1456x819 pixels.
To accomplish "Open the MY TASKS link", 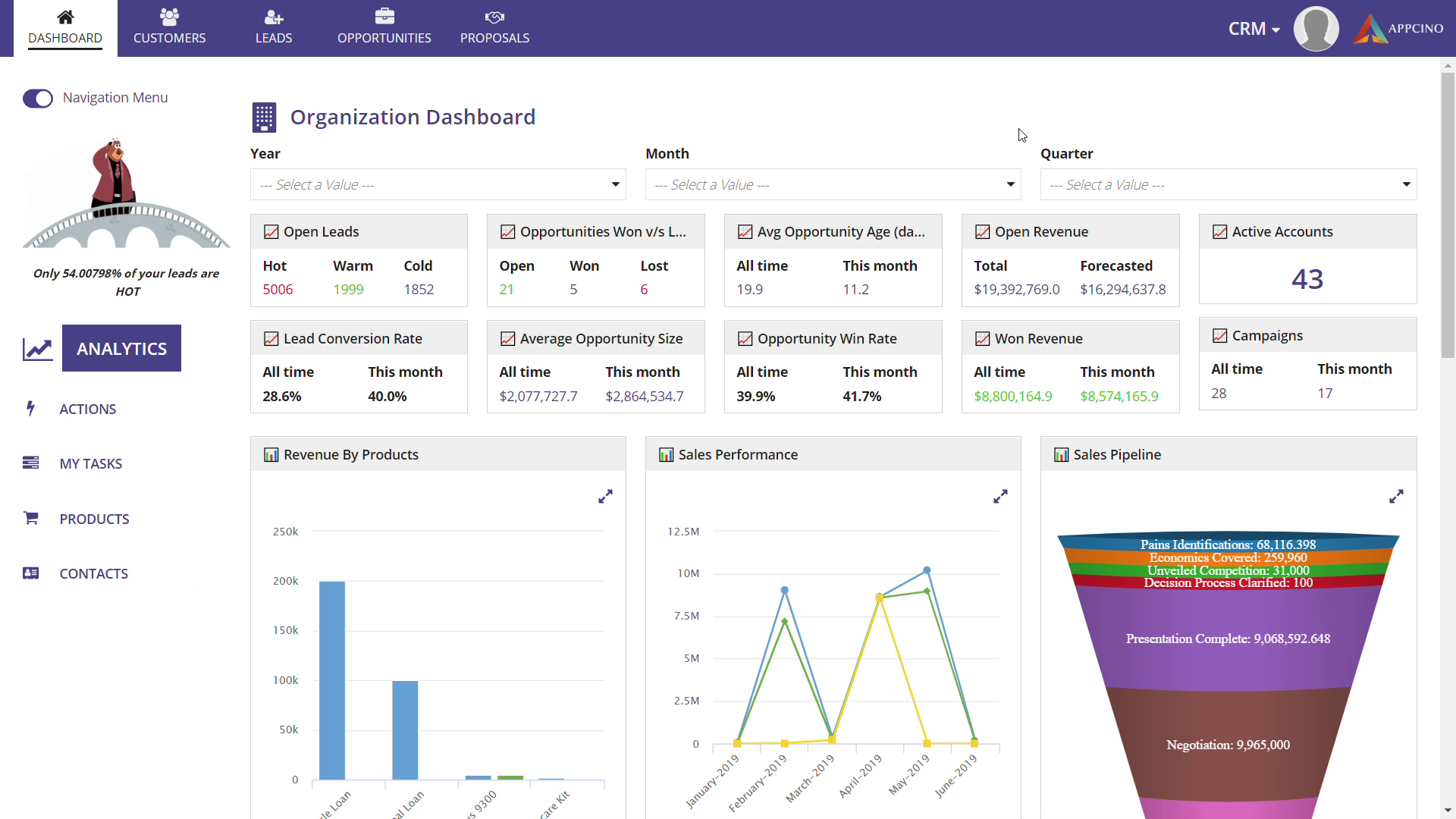I will point(90,463).
